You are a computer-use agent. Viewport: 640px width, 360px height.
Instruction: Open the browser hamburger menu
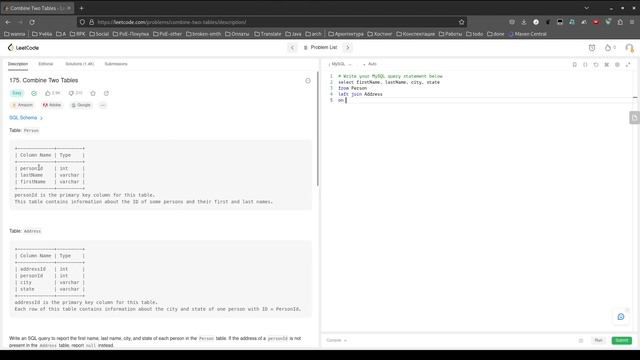click(x=632, y=22)
